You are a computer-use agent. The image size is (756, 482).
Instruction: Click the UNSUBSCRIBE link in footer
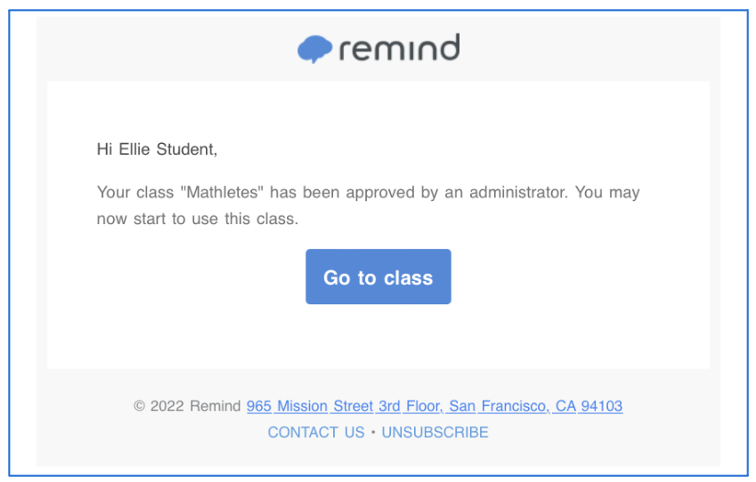pos(435,432)
